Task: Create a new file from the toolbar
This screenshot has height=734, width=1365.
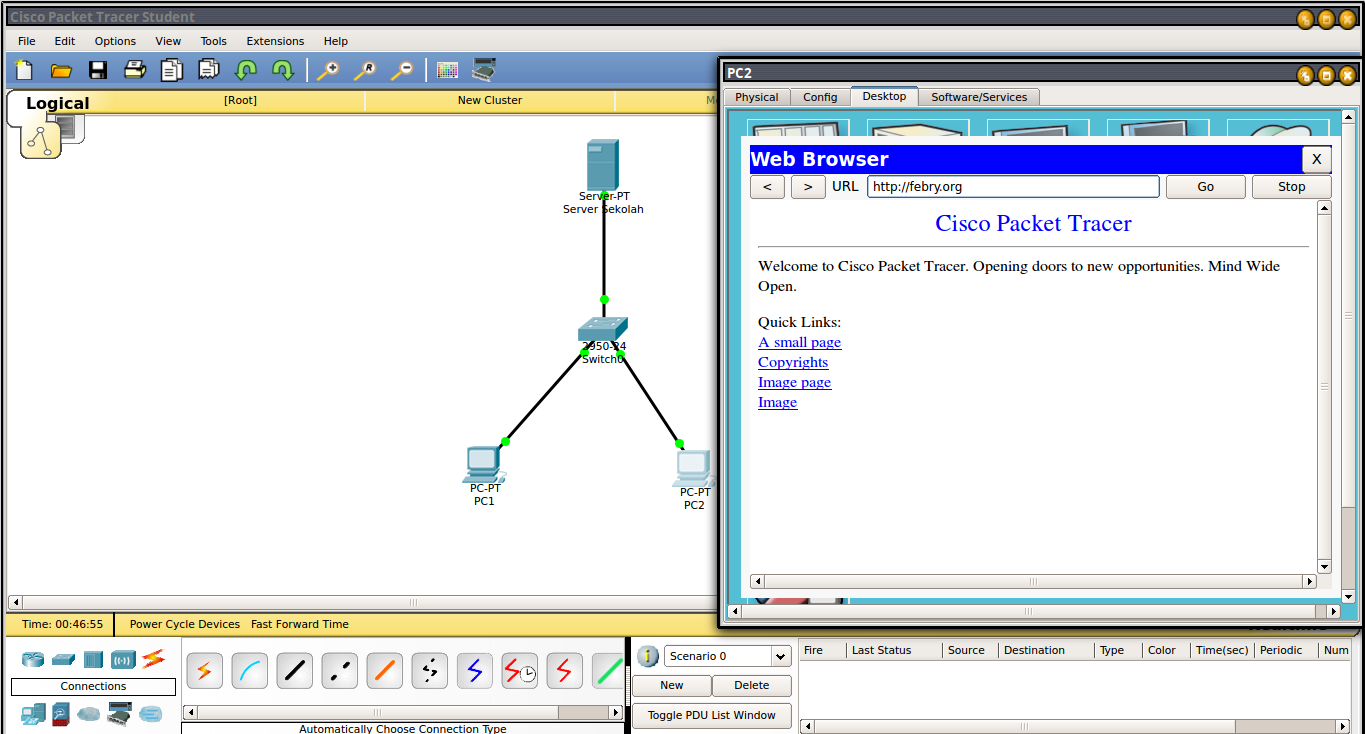Action: pos(24,70)
